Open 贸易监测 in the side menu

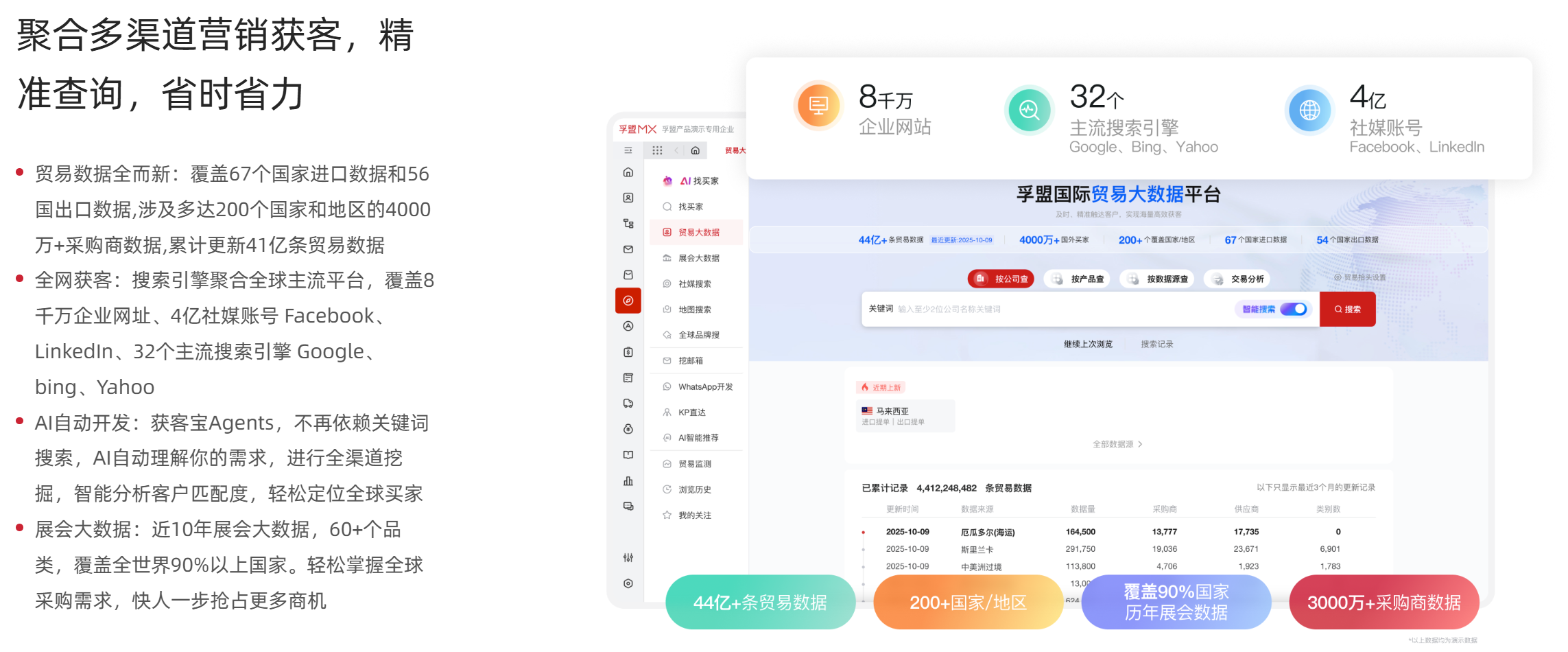(x=696, y=464)
